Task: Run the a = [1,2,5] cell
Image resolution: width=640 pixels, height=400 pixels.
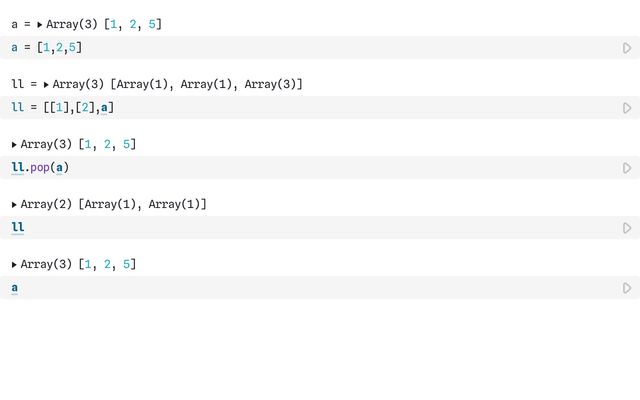Action: tap(627, 48)
